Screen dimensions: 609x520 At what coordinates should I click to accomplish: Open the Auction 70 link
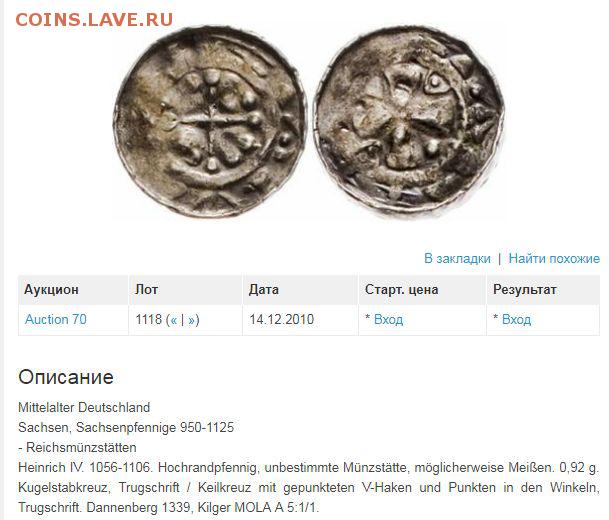pos(56,319)
